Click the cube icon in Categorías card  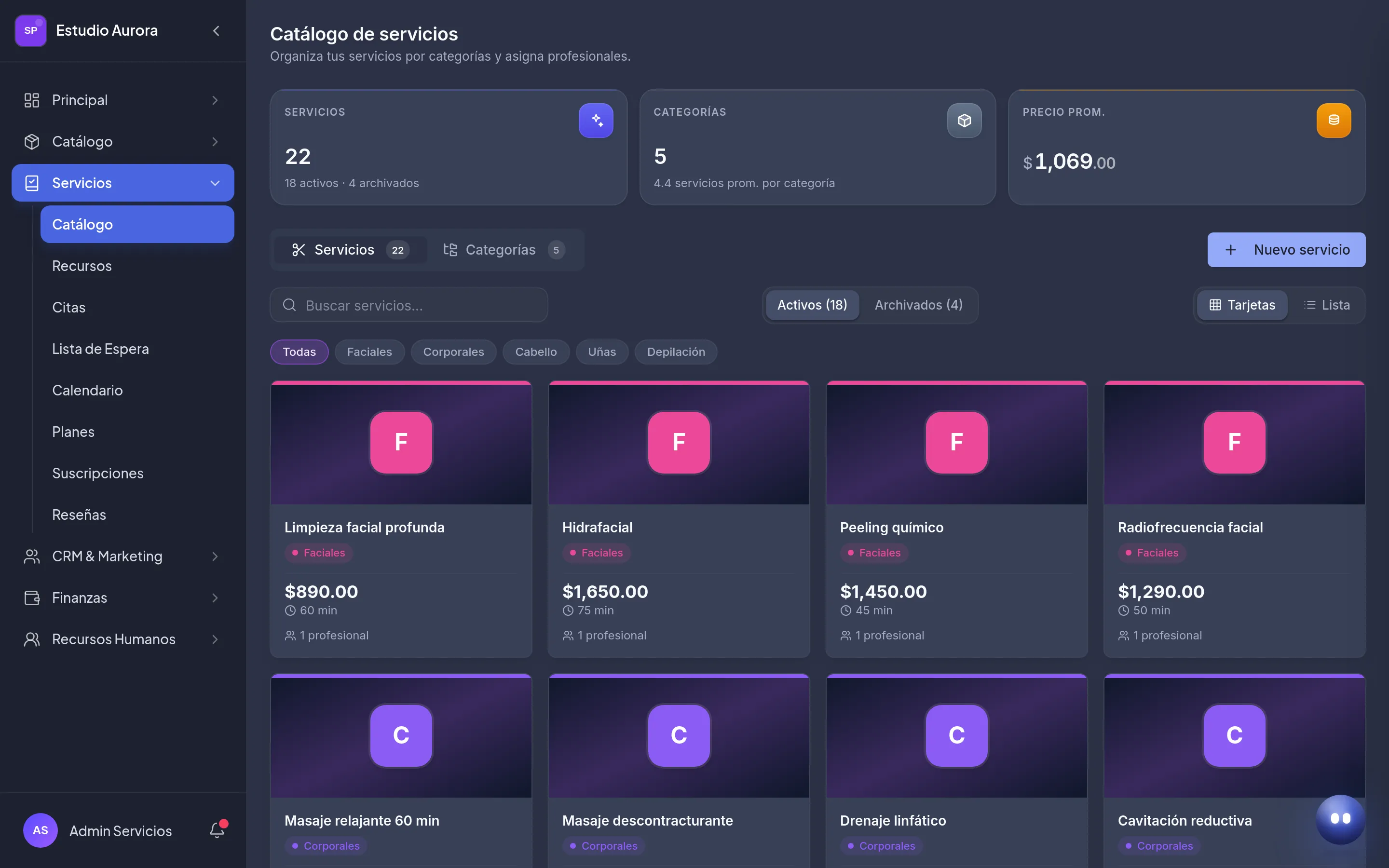pyautogui.click(x=964, y=121)
